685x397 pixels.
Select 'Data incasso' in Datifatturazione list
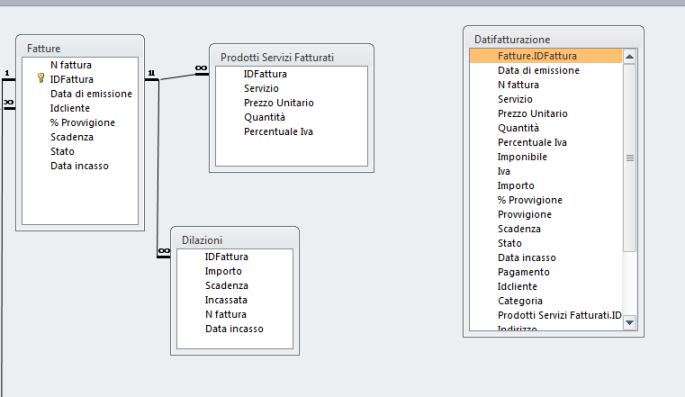point(526,258)
